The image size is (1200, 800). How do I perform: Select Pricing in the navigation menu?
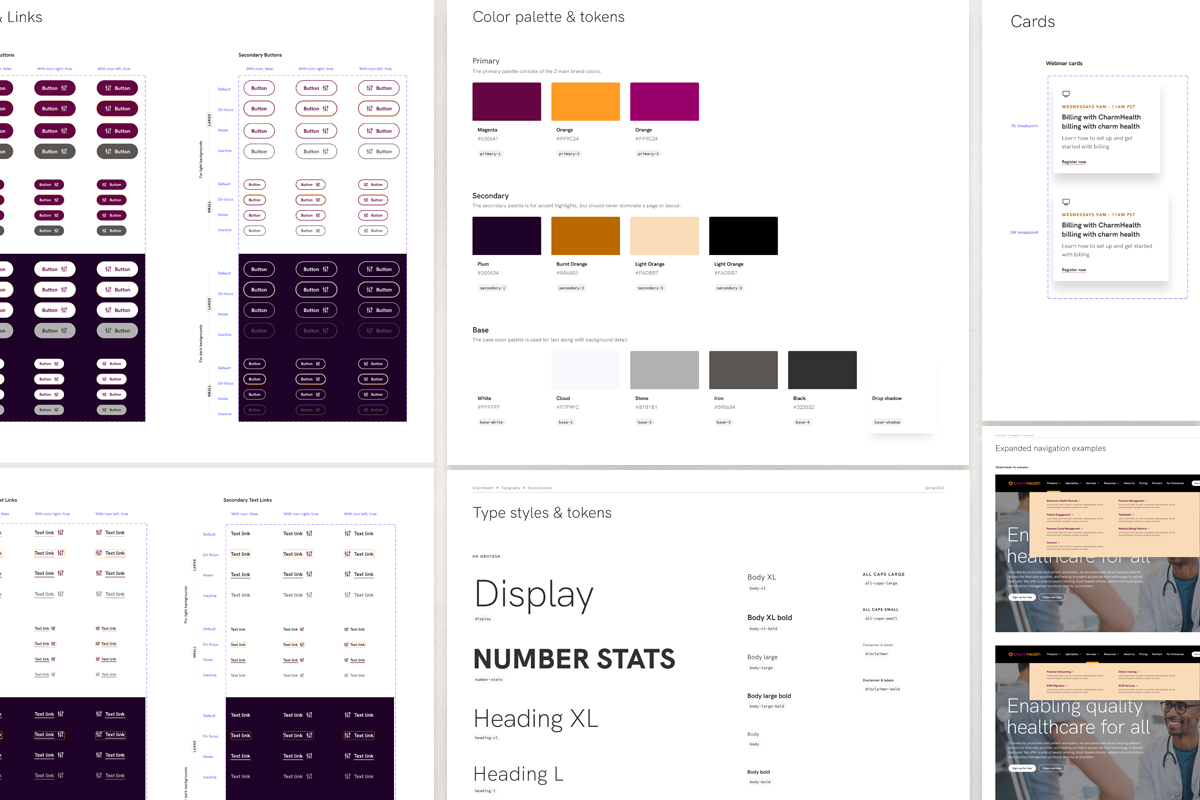click(1143, 483)
